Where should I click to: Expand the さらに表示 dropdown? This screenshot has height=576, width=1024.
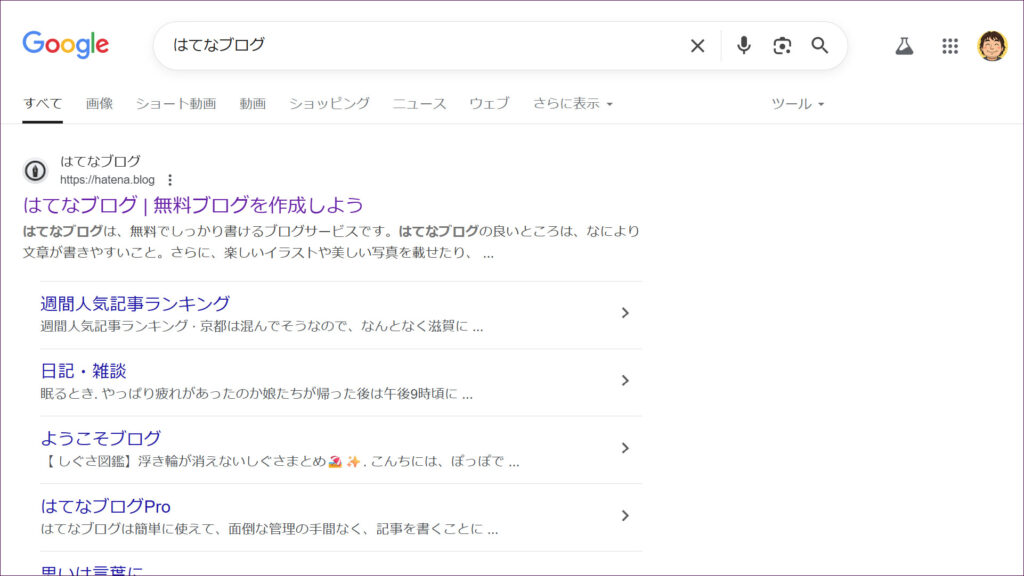(572, 103)
